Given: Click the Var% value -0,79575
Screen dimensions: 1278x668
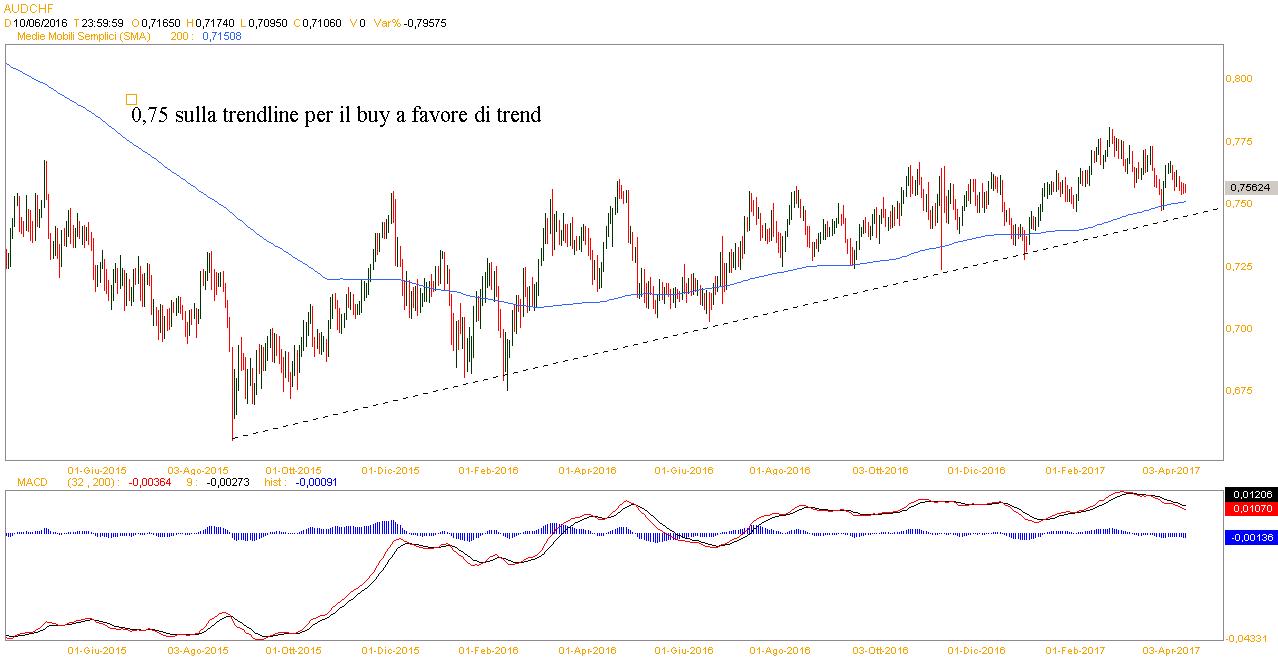Looking at the screenshot, I should coord(420,21).
